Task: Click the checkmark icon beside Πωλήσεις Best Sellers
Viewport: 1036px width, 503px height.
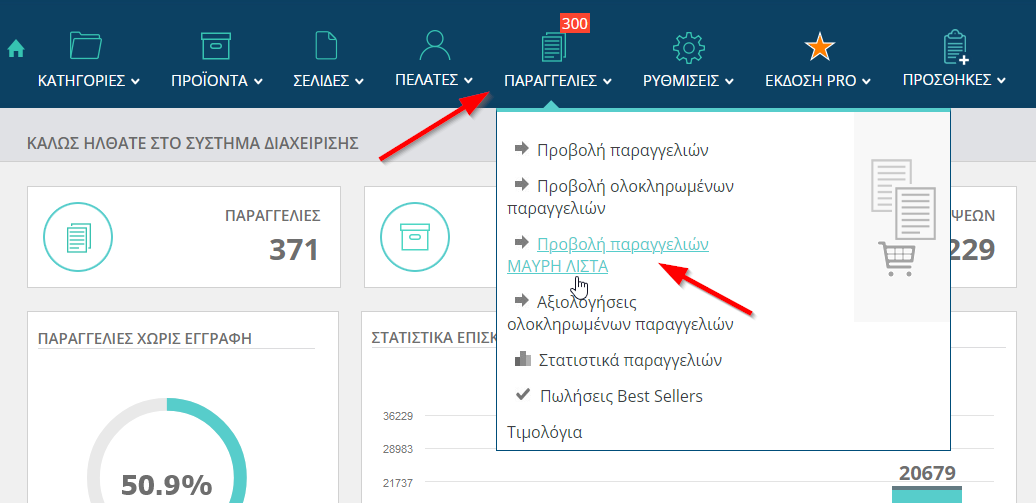Action: coord(523,395)
